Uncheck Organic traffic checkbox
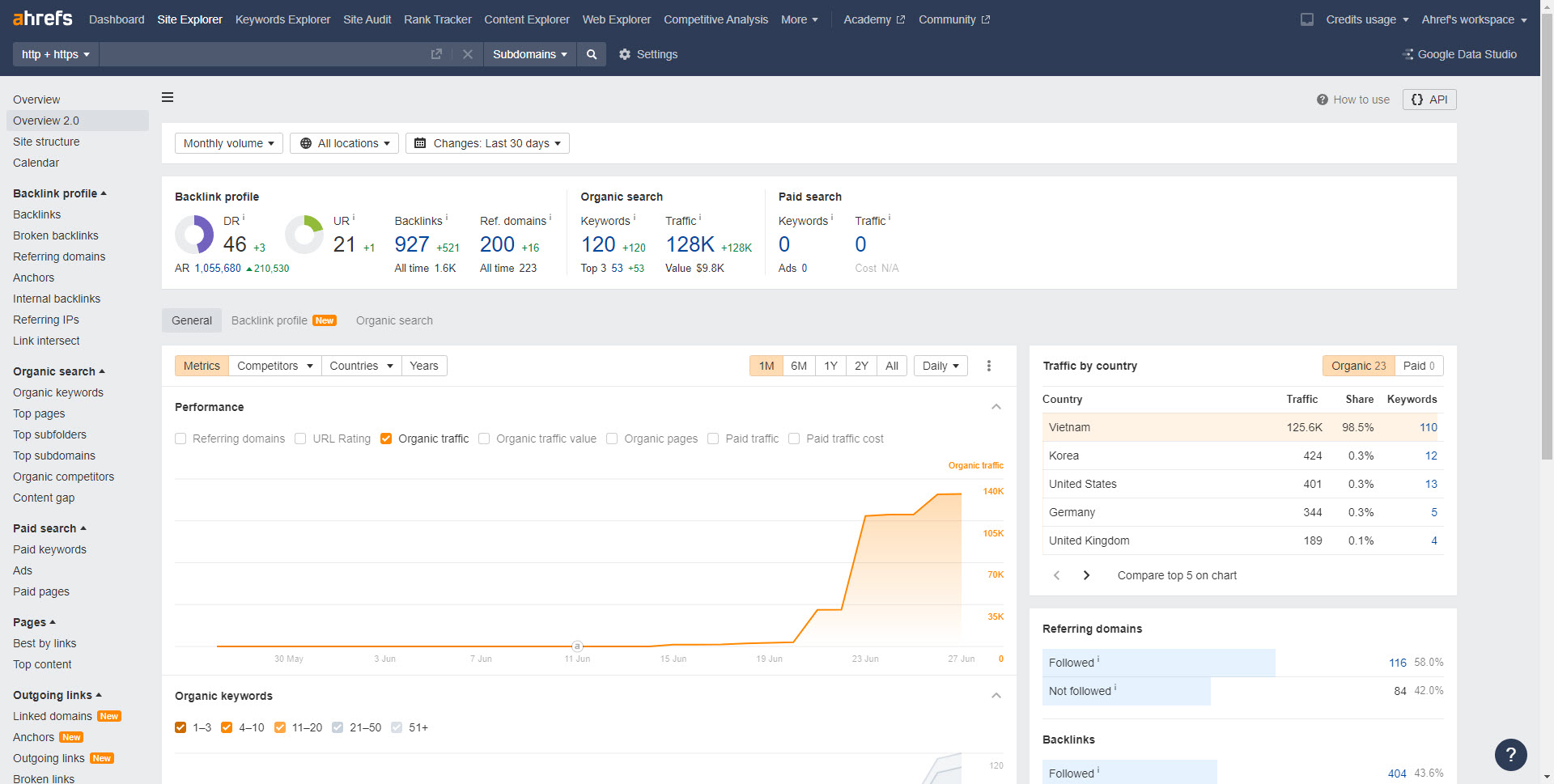 click(386, 439)
